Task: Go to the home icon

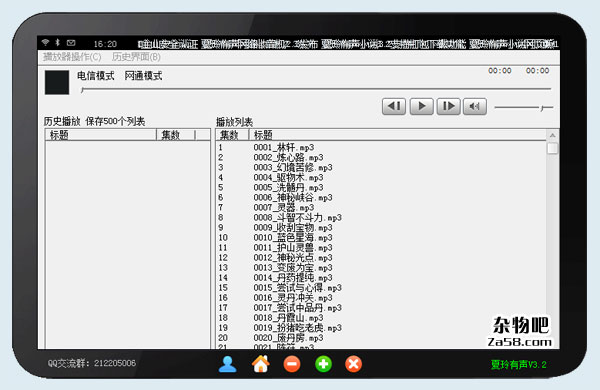Action: click(261, 364)
